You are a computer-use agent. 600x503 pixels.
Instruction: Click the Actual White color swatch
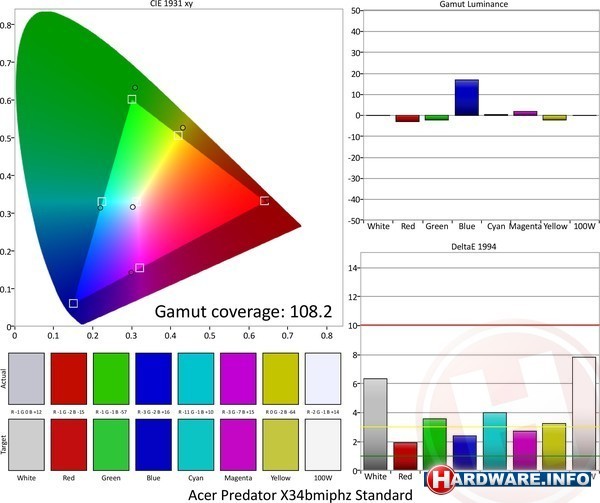click(x=26, y=379)
